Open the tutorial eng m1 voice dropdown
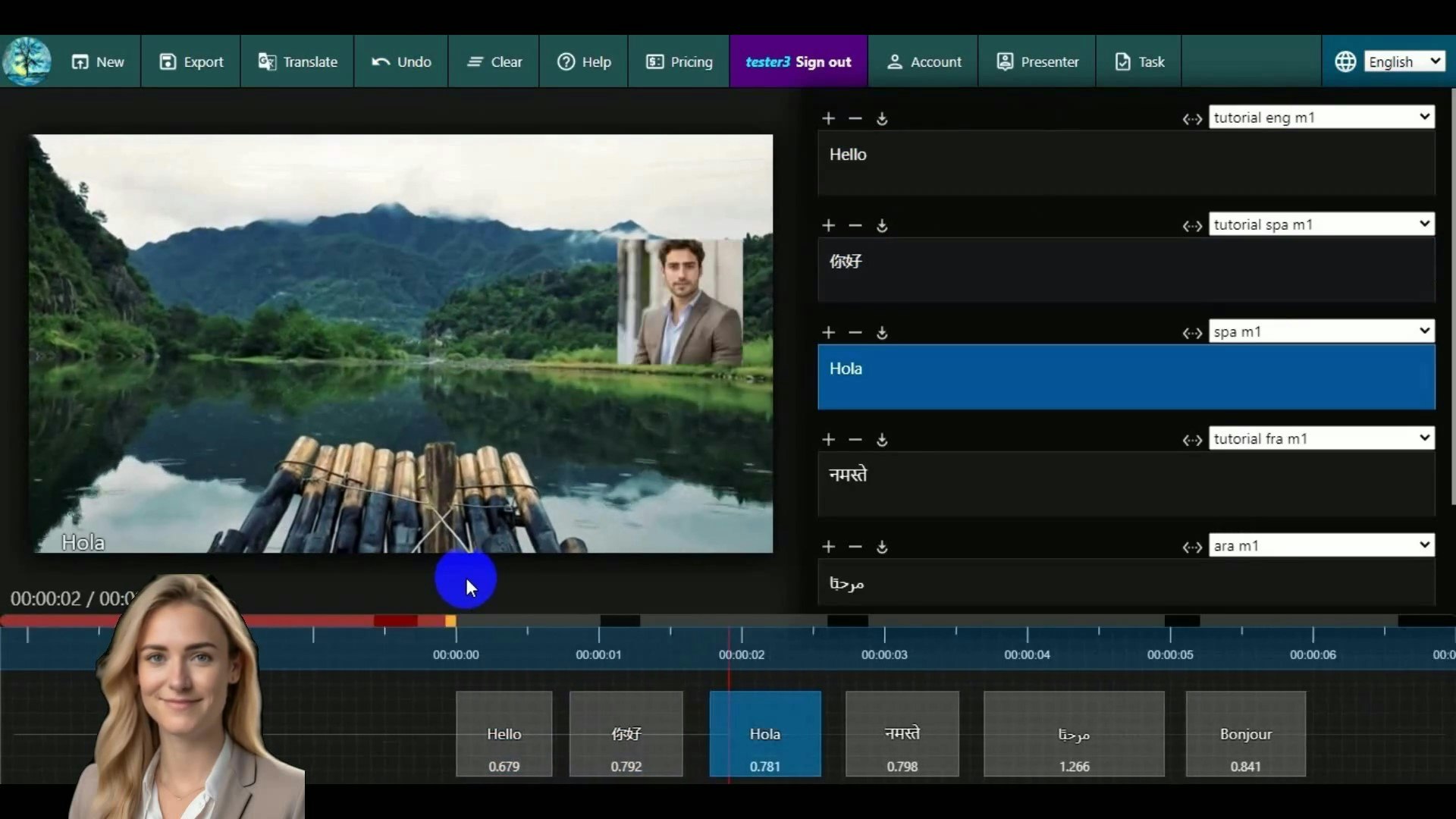Viewport: 1456px width, 819px height. point(1321,118)
